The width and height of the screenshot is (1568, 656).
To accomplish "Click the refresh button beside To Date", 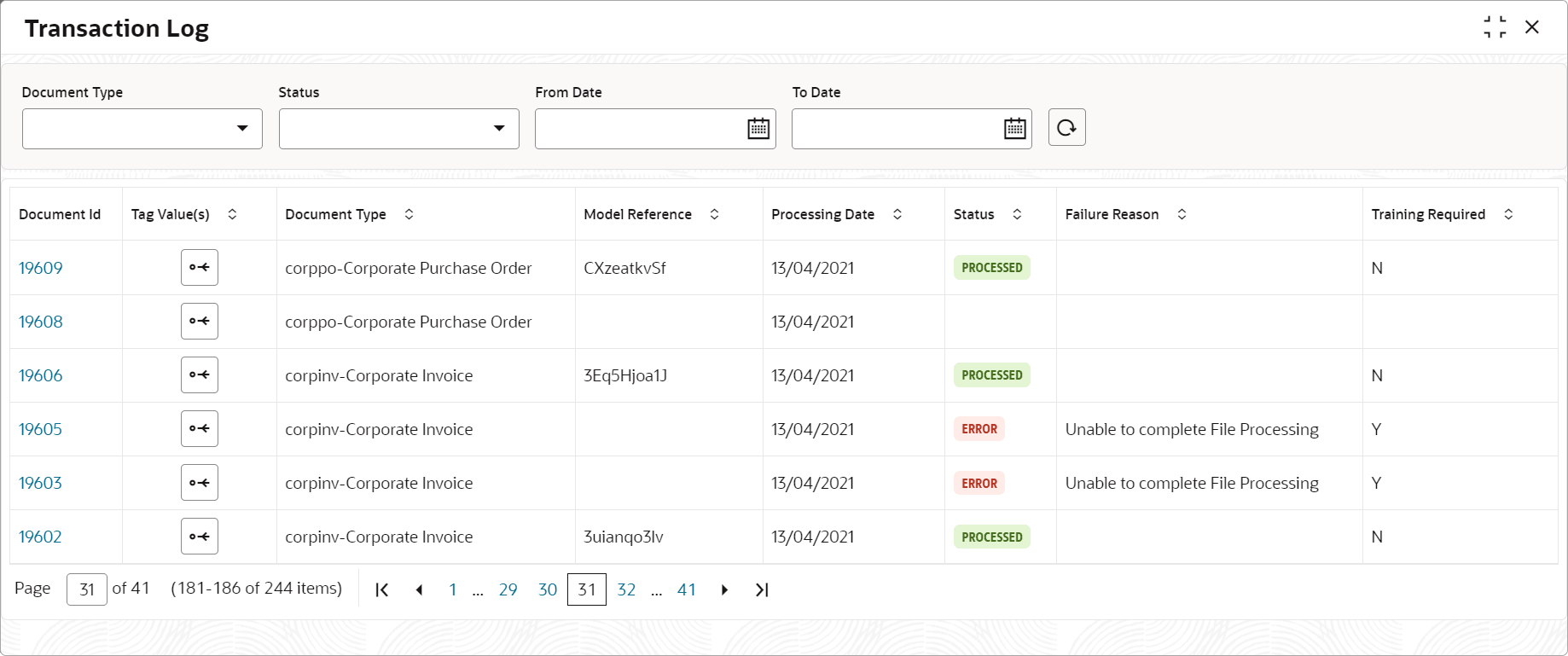I will pyautogui.click(x=1066, y=128).
